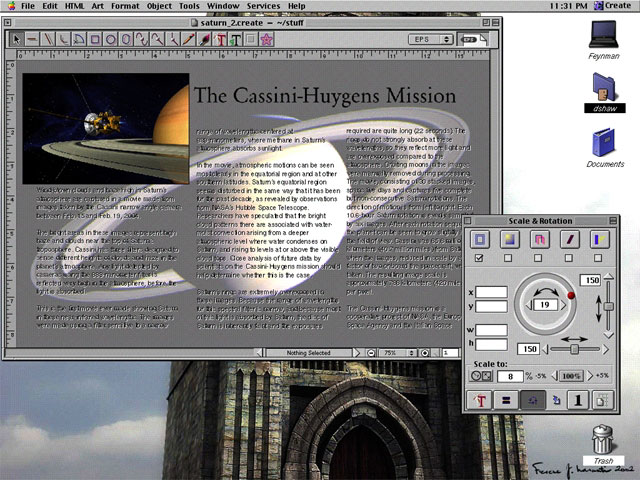Select the squiggle curve tool
Image resolution: width=640 pixels, height=480 pixels.
[x=142, y=40]
